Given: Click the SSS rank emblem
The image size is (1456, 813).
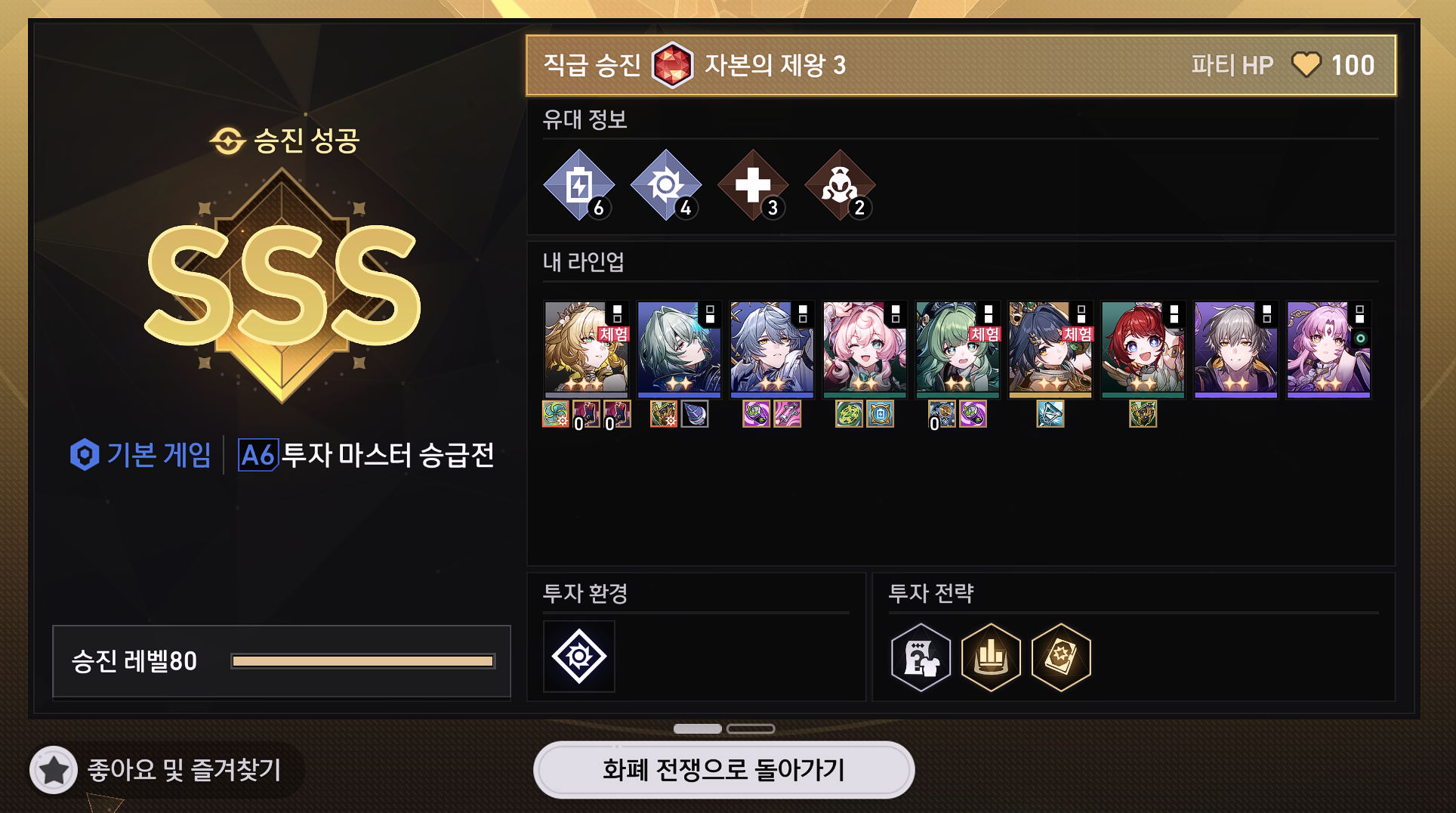Looking at the screenshot, I should pyautogui.click(x=282, y=286).
